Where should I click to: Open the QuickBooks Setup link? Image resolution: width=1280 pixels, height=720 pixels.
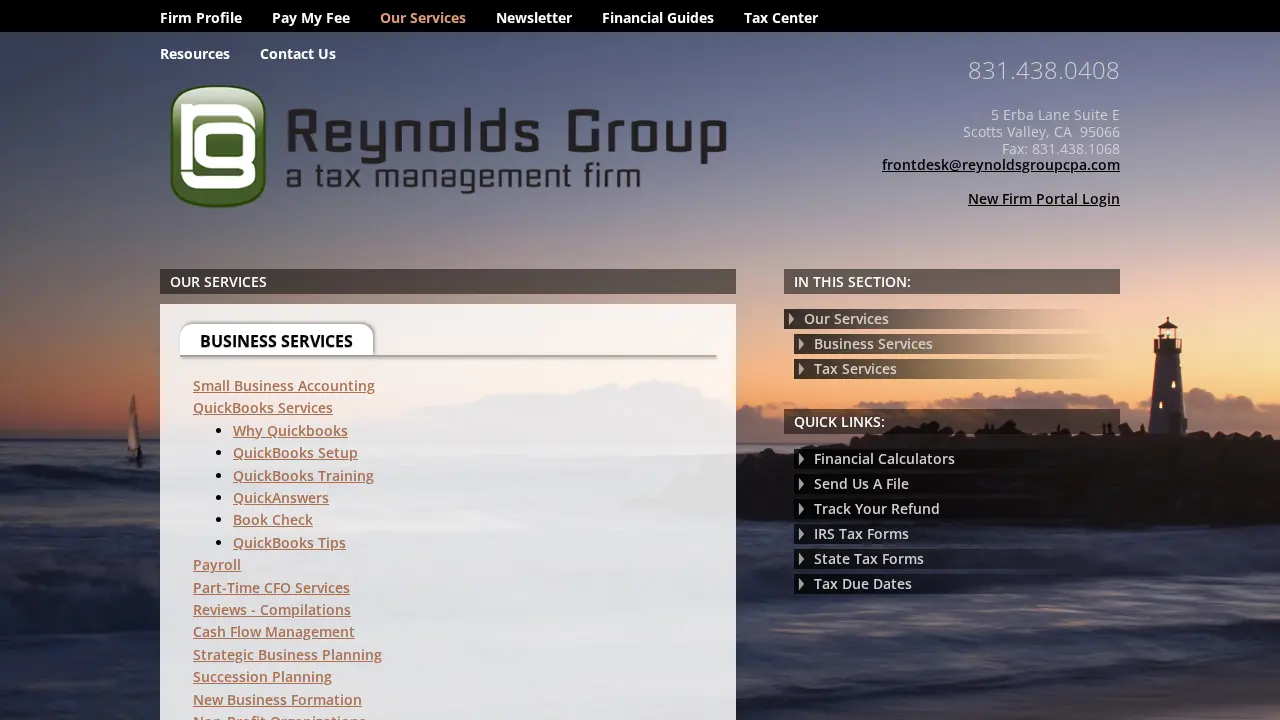click(295, 453)
